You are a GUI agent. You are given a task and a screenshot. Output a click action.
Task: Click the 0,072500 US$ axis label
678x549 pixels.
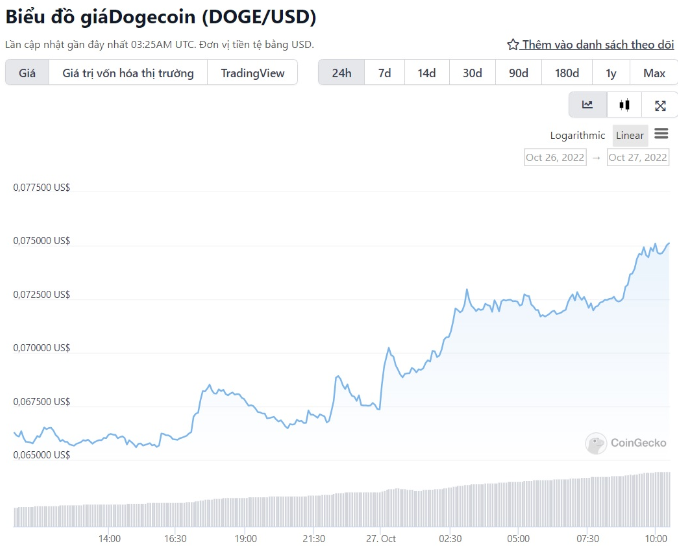click(42, 295)
